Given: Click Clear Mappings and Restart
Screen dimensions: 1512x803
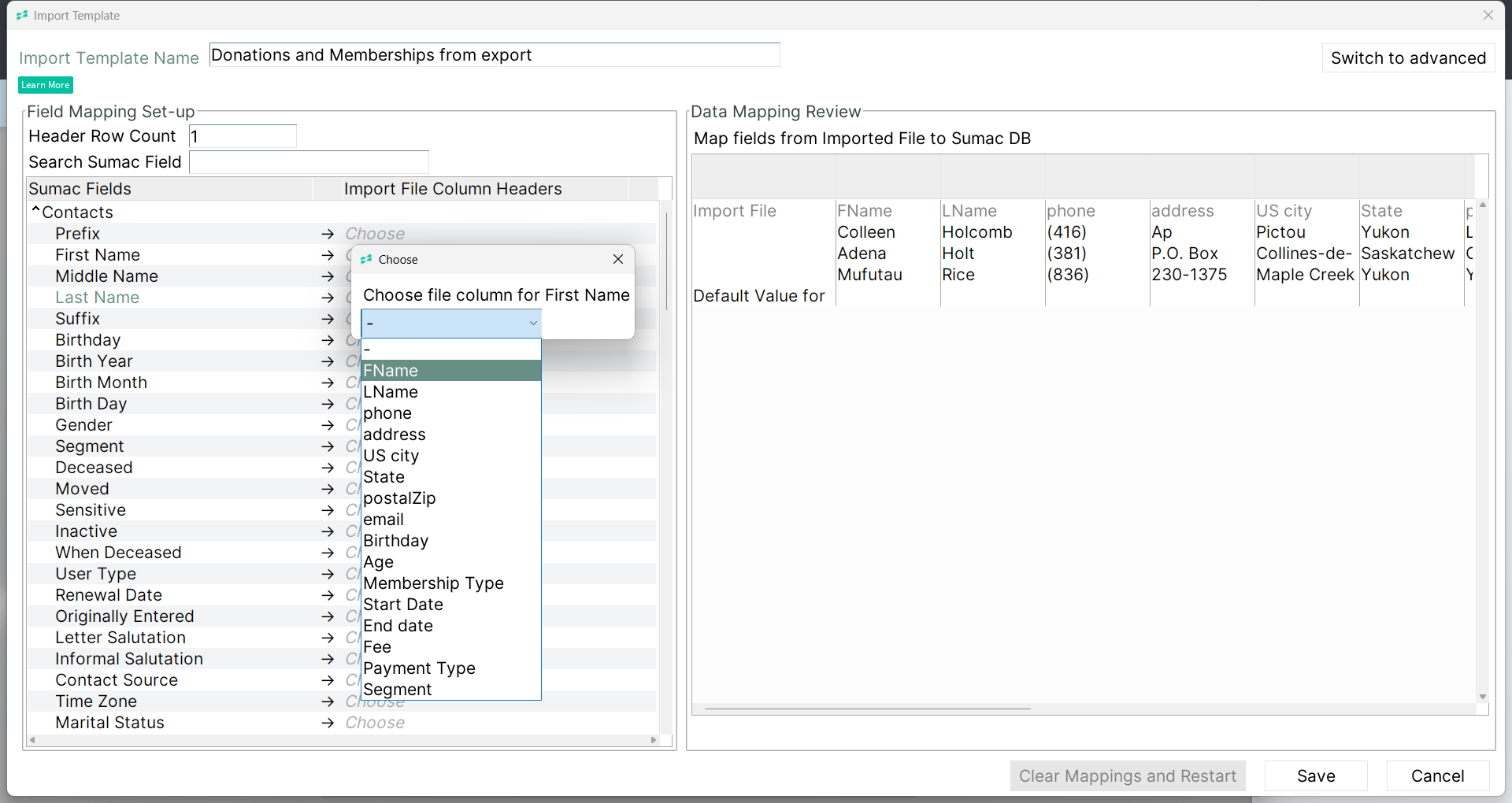Looking at the screenshot, I should click(1128, 776).
